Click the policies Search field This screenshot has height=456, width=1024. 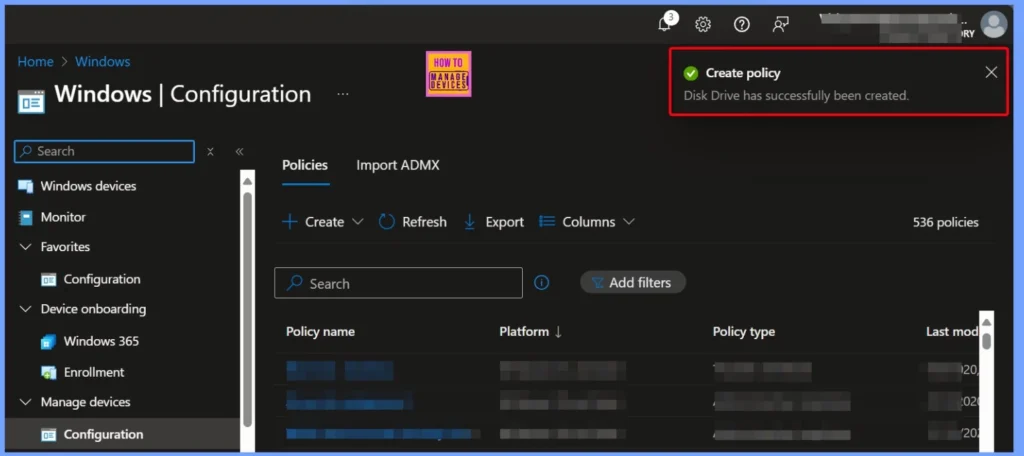tap(398, 283)
